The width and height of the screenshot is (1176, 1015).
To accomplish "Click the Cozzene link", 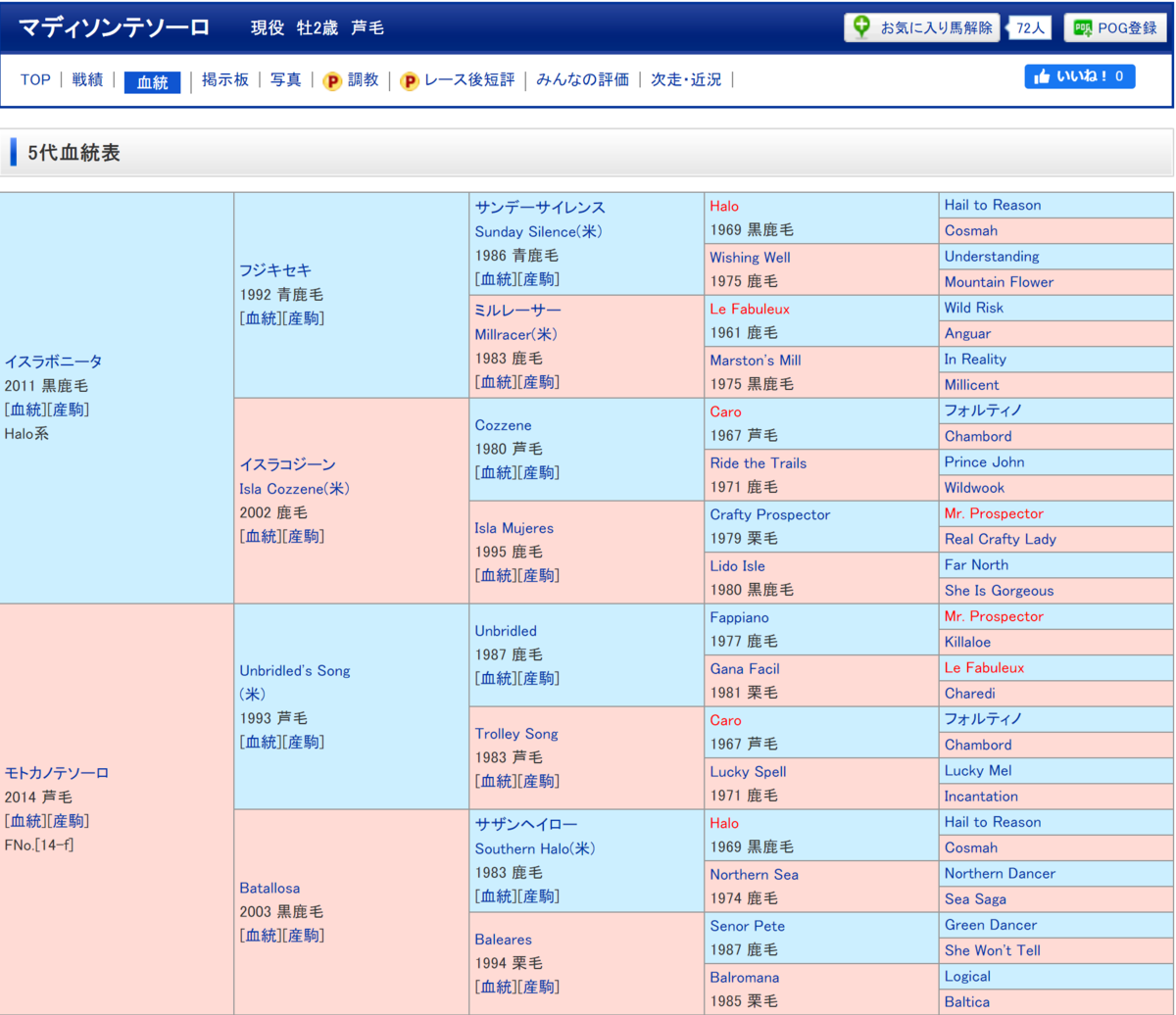I will (503, 425).
